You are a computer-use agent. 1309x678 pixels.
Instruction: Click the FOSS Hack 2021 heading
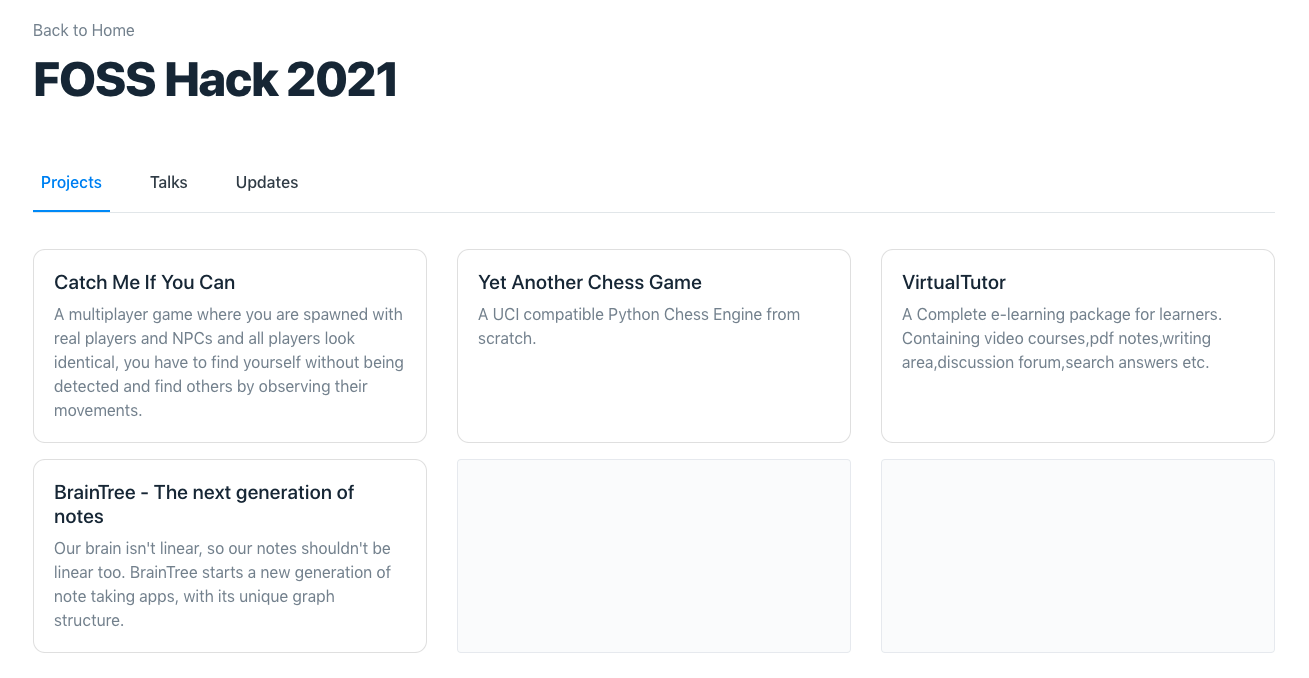215,80
